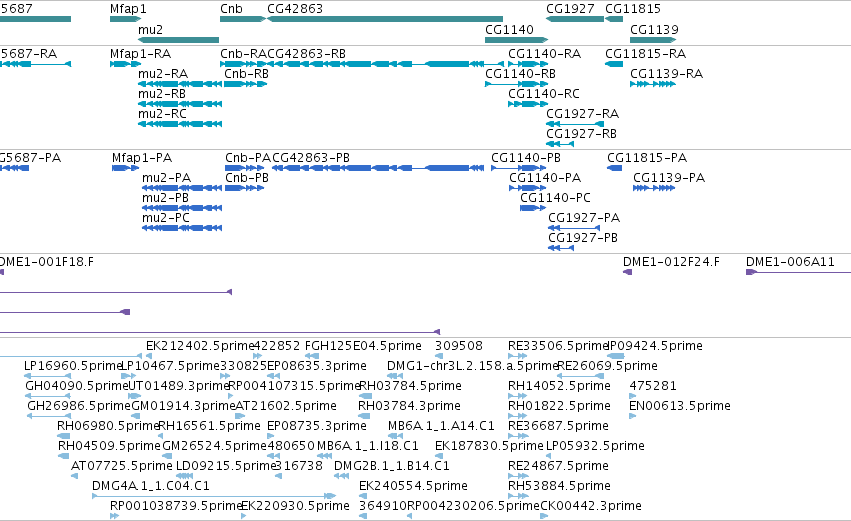Select the Cnb-PB protein label

tap(247, 178)
